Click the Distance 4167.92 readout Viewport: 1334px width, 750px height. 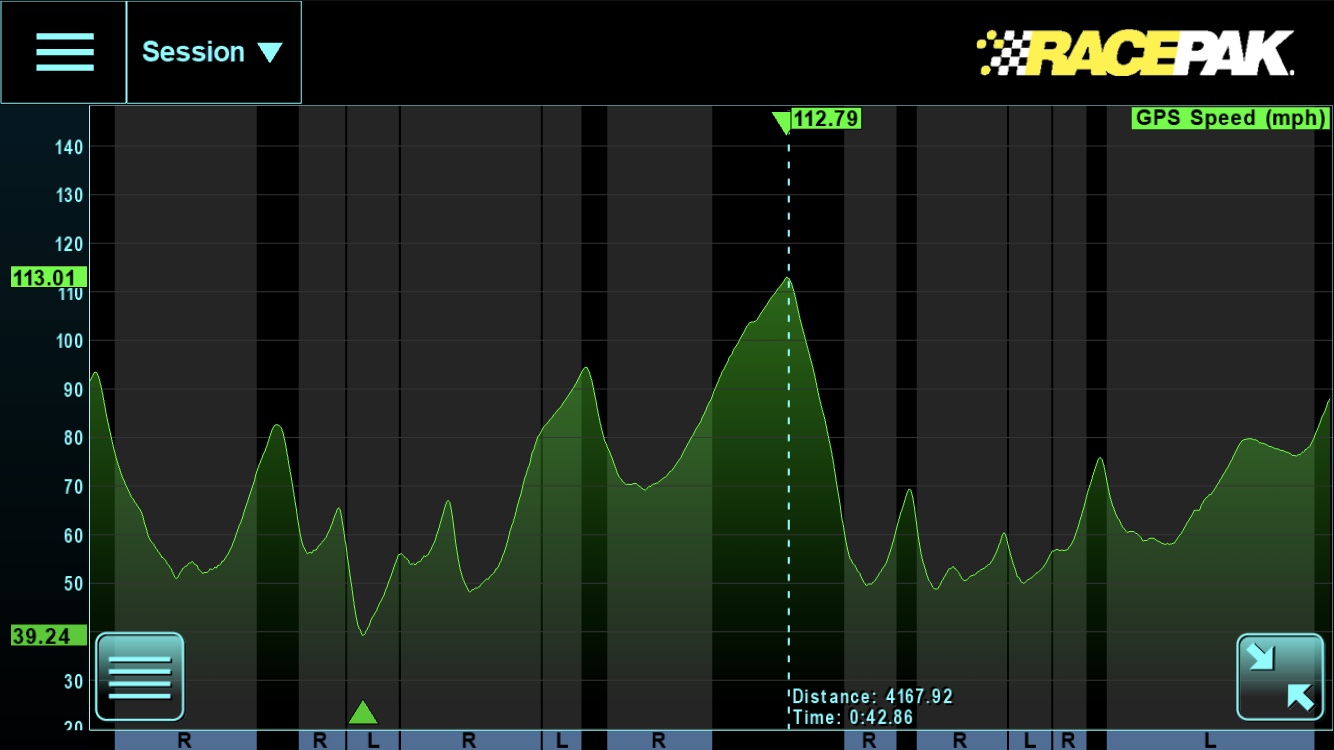(x=872, y=697)
